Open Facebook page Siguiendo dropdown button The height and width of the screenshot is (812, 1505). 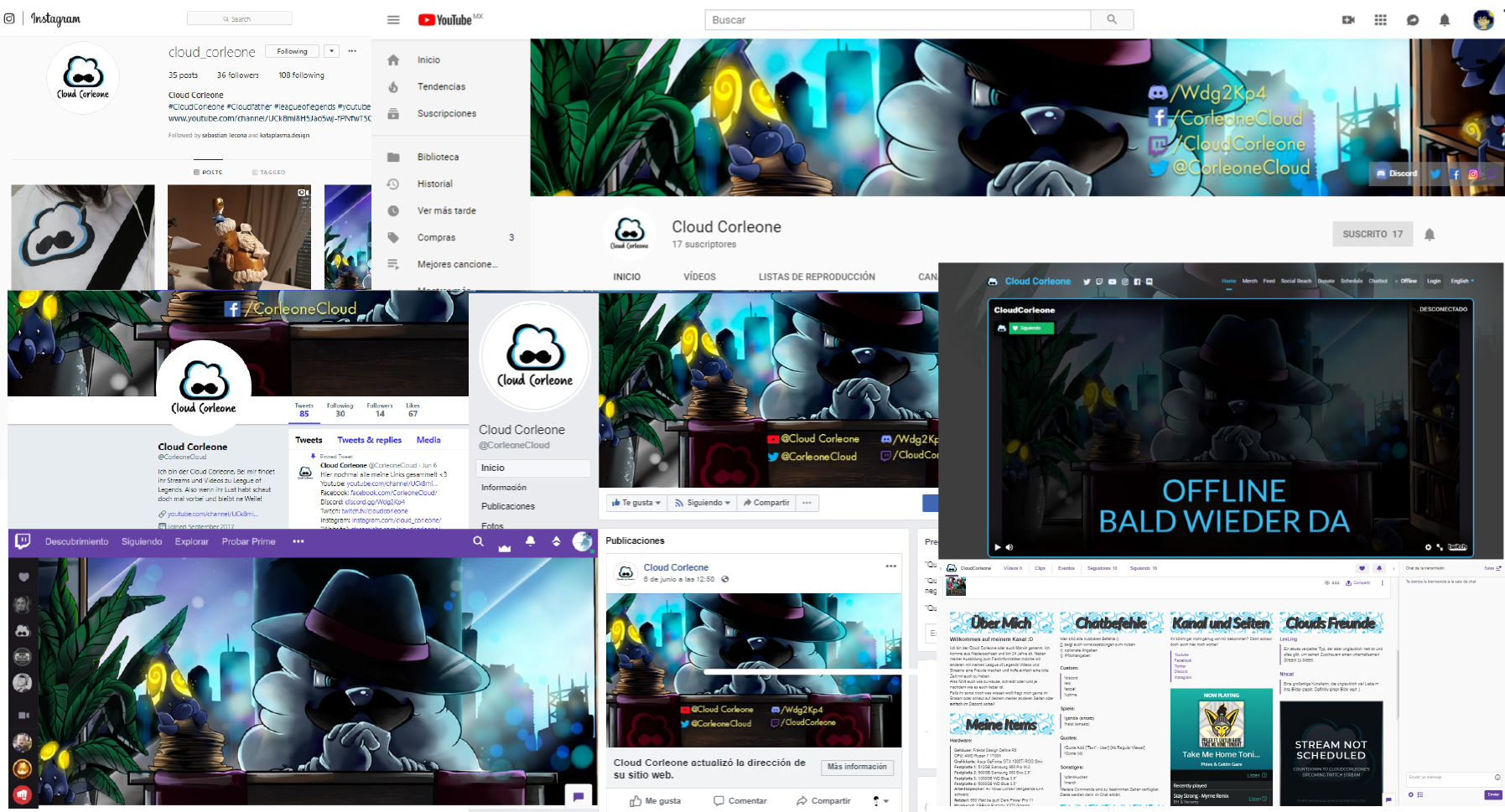tap(703, 503)
